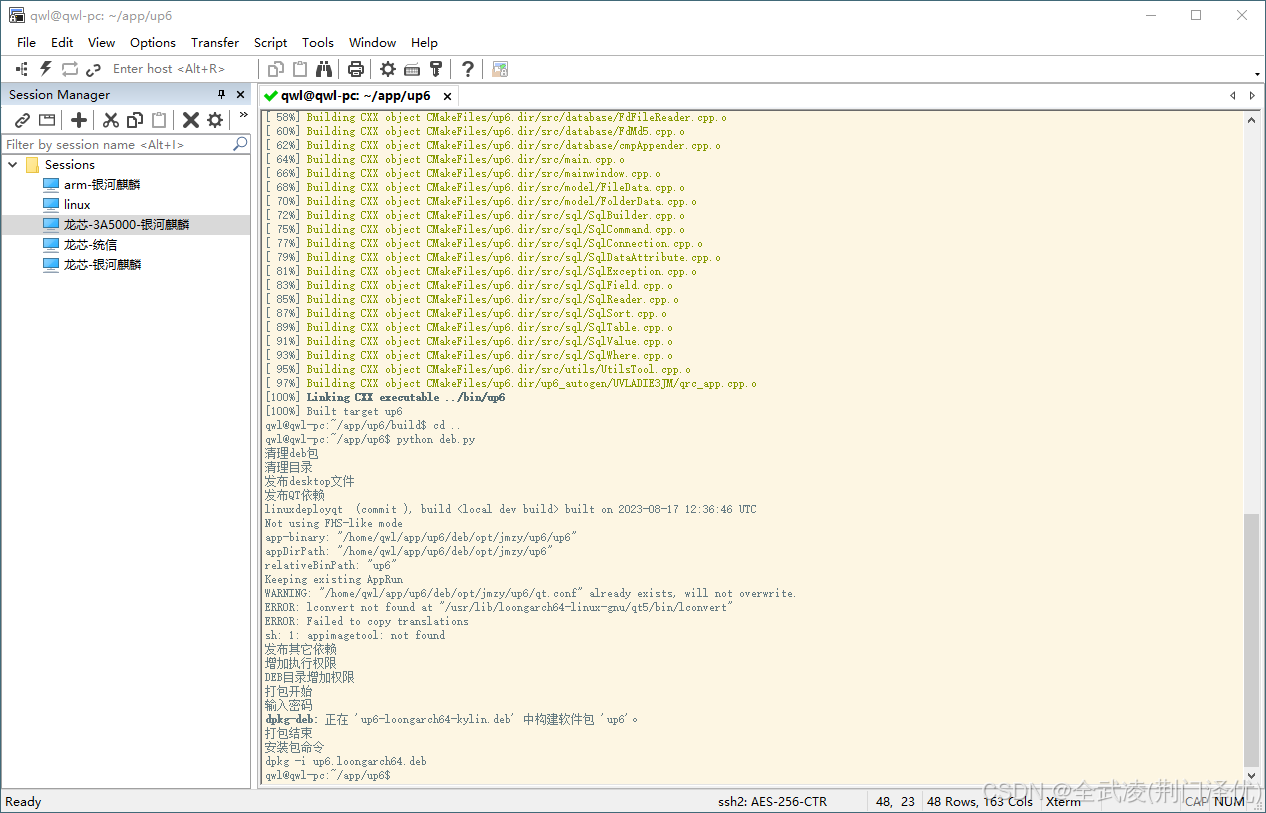
Task: Delete the selected session with the X icon
Action: [x=190, y=120]
